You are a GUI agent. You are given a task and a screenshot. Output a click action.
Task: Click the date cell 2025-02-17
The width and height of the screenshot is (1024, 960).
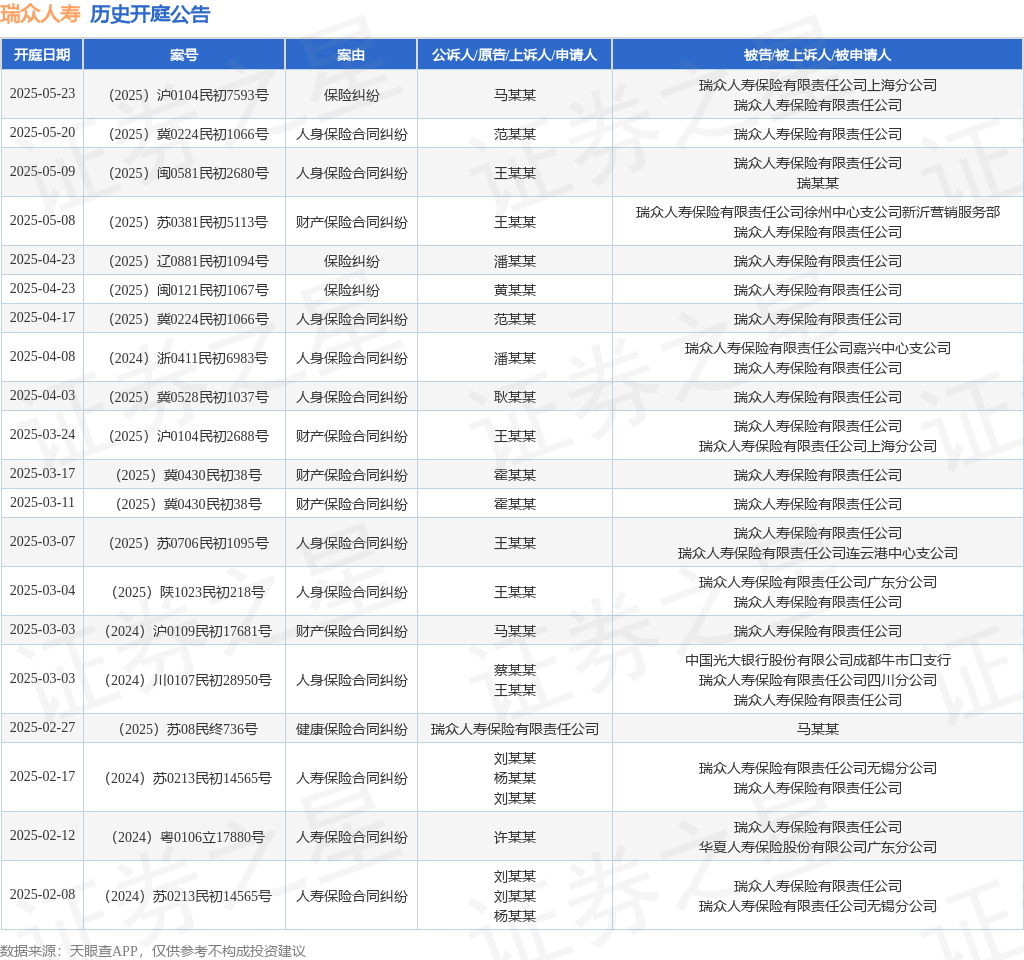(x=42, y=776)
